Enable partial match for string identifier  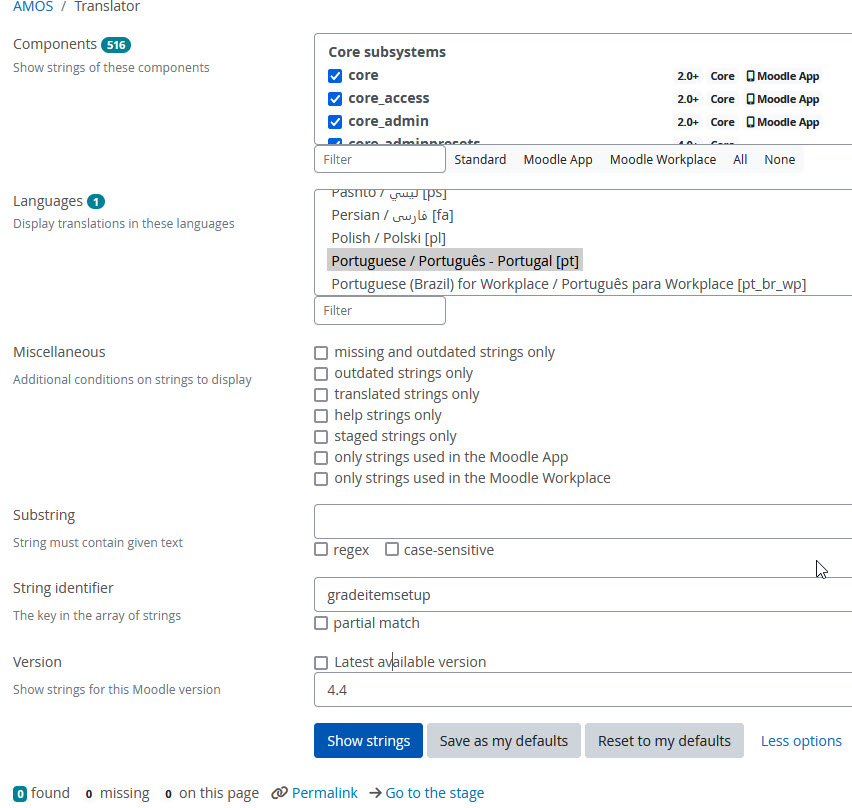[x=321, y=623]
